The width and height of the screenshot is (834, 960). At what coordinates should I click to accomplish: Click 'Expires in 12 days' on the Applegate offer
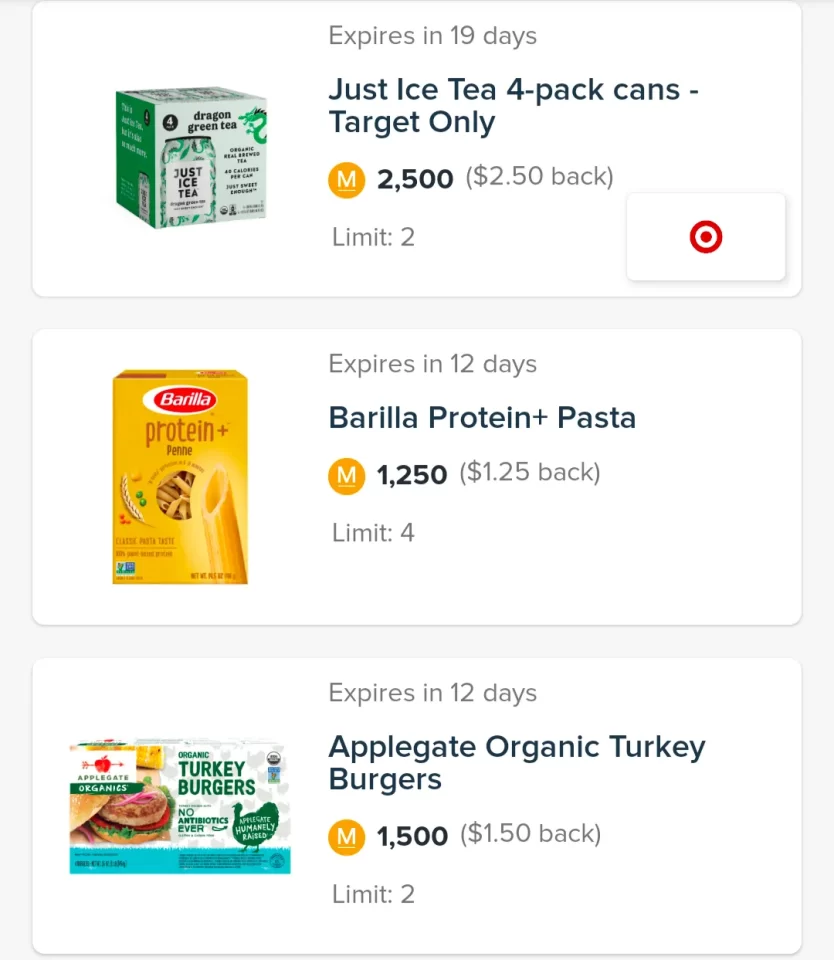tap(432, 693)
